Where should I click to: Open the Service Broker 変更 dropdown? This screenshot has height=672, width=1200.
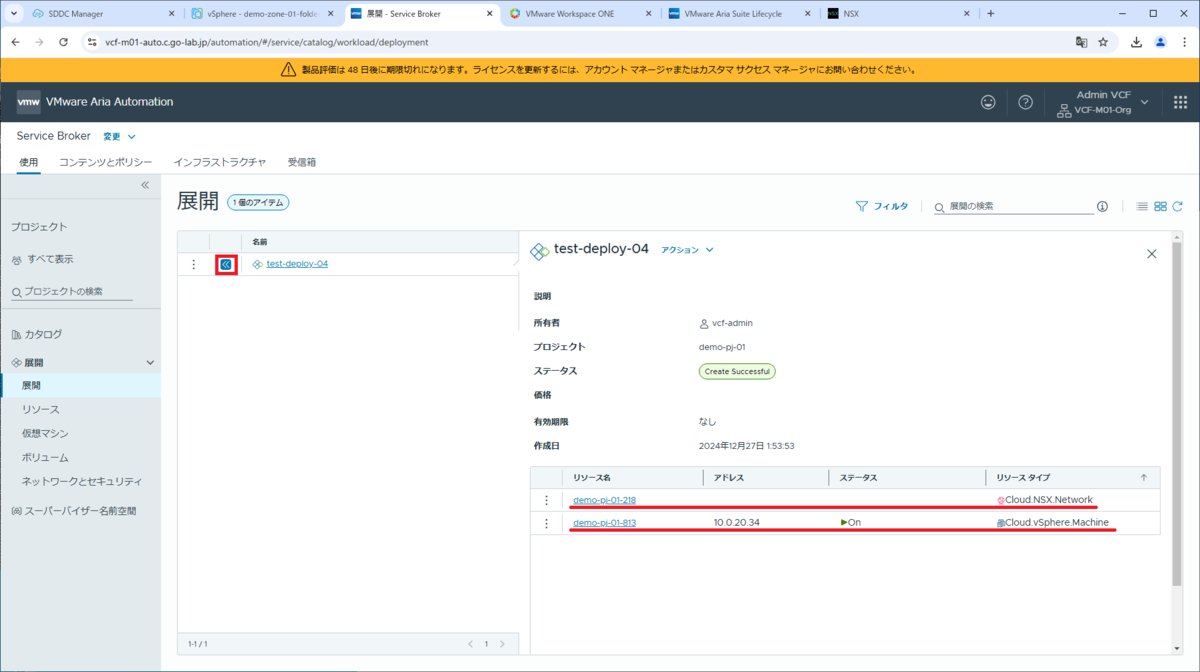[x=118, y=137]
